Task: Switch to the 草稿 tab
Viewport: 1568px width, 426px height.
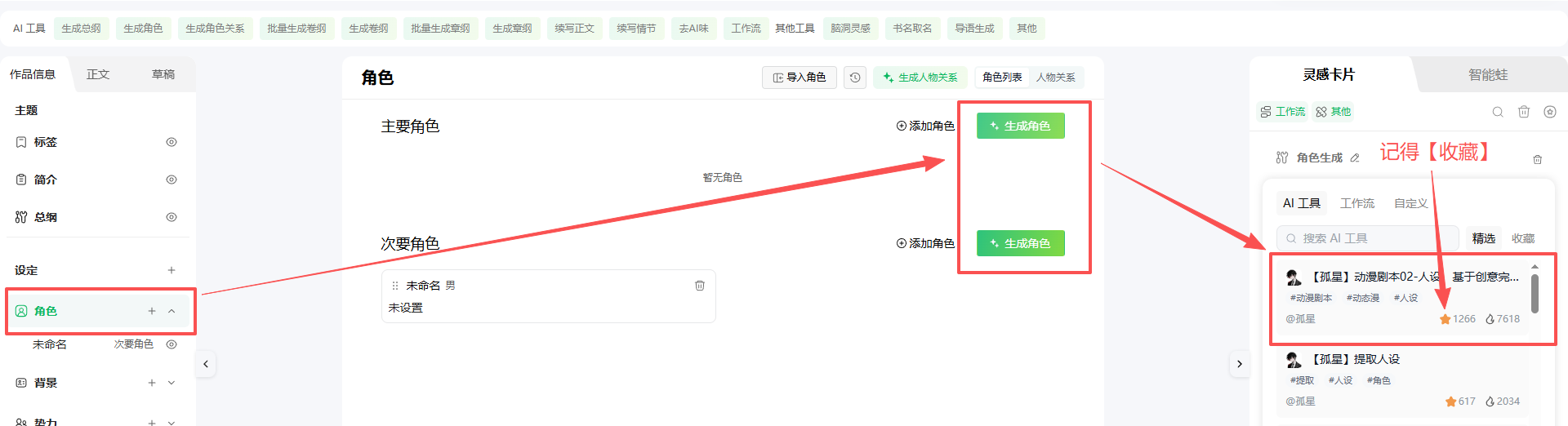Action: point(163,74)
